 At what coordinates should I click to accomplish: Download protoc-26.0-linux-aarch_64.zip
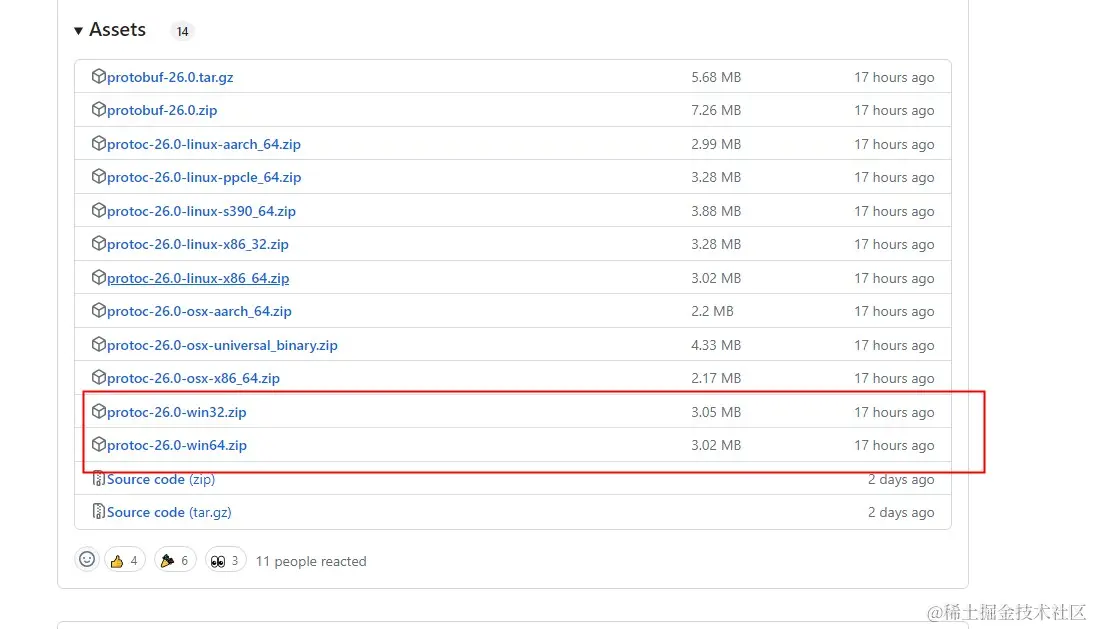[204, 144]
